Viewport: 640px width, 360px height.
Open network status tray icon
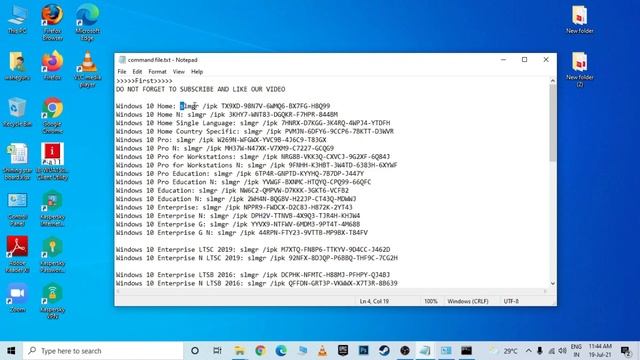551,351
